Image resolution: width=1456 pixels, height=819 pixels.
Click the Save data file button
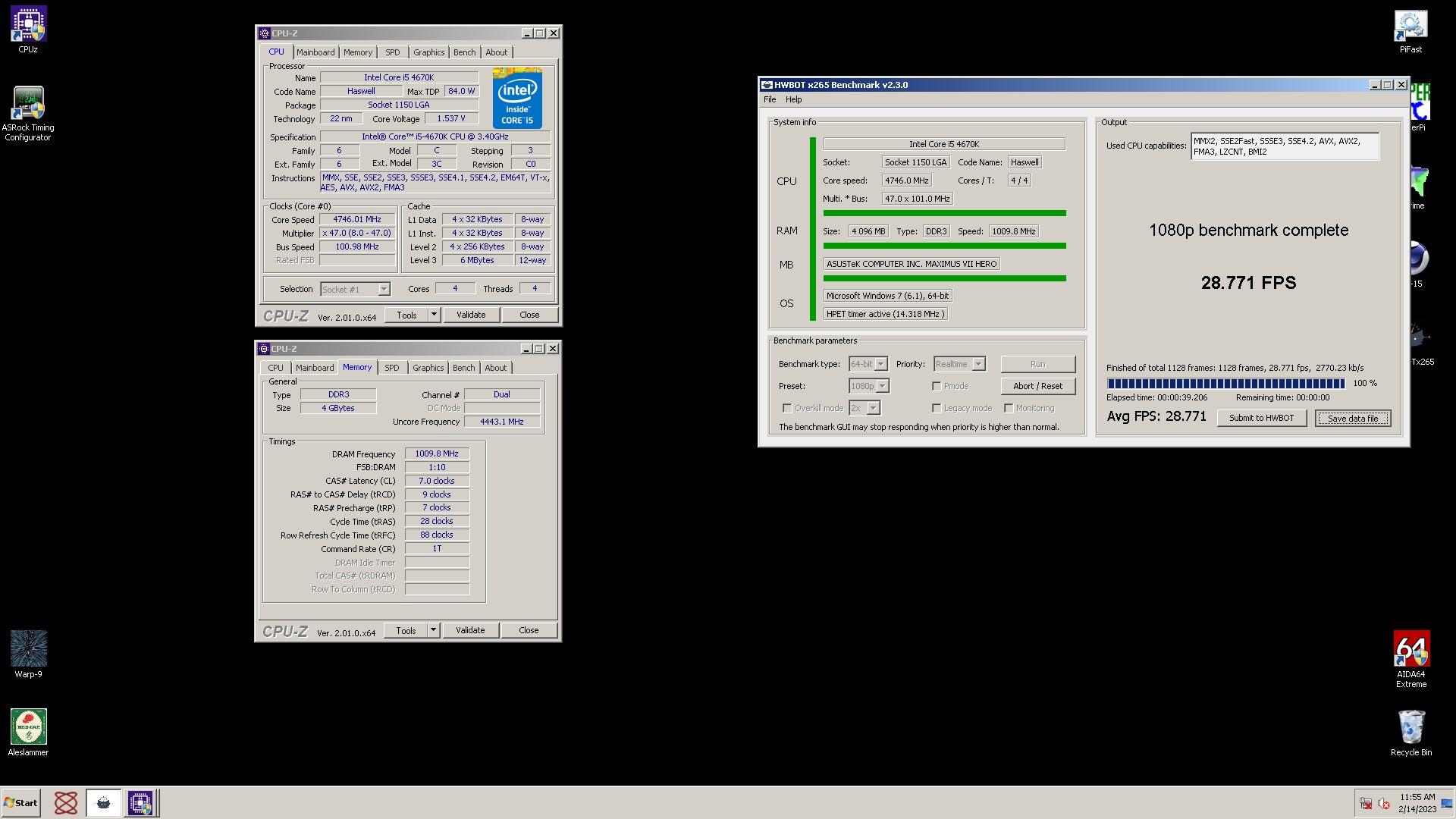pyautogui.click(x=1353, y=418)
